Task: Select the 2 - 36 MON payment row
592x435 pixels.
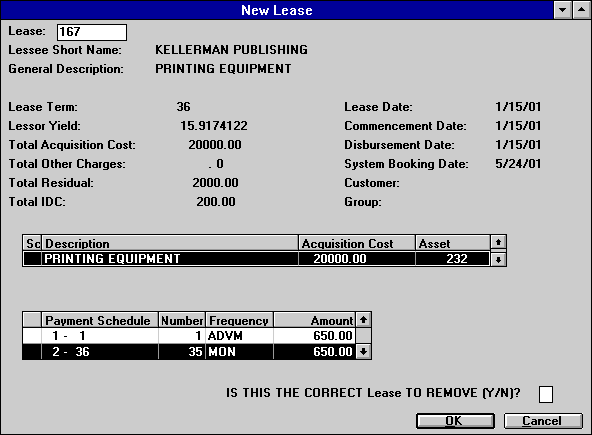Action: click(189, 352)
